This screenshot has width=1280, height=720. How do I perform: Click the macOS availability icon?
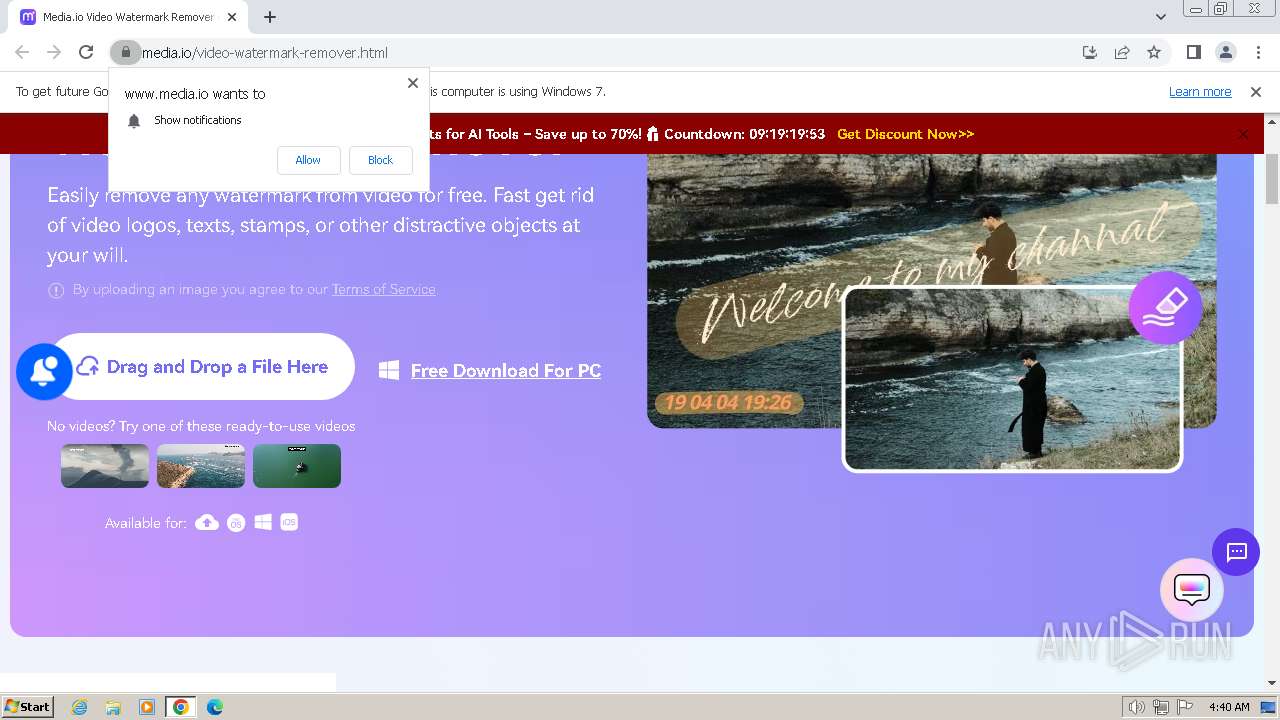236,522
